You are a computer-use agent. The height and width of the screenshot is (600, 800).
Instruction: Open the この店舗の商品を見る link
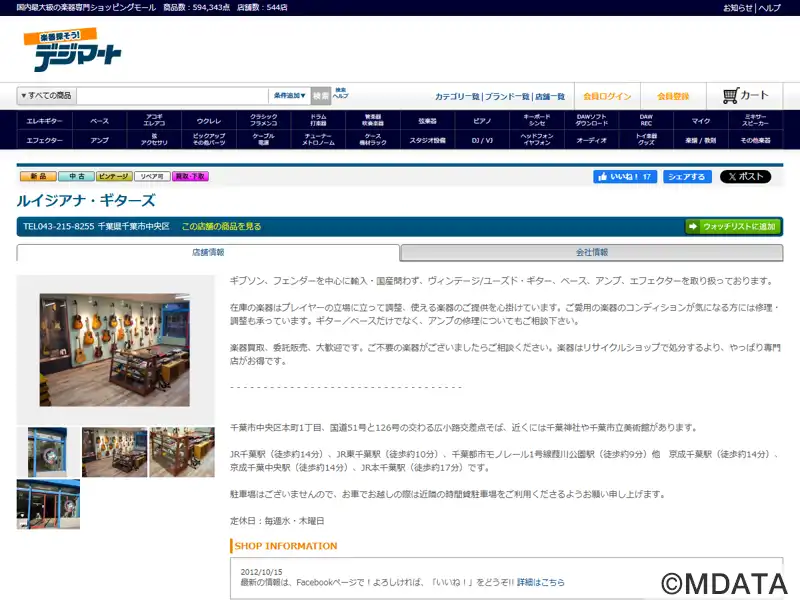click(x=221, y=227)
